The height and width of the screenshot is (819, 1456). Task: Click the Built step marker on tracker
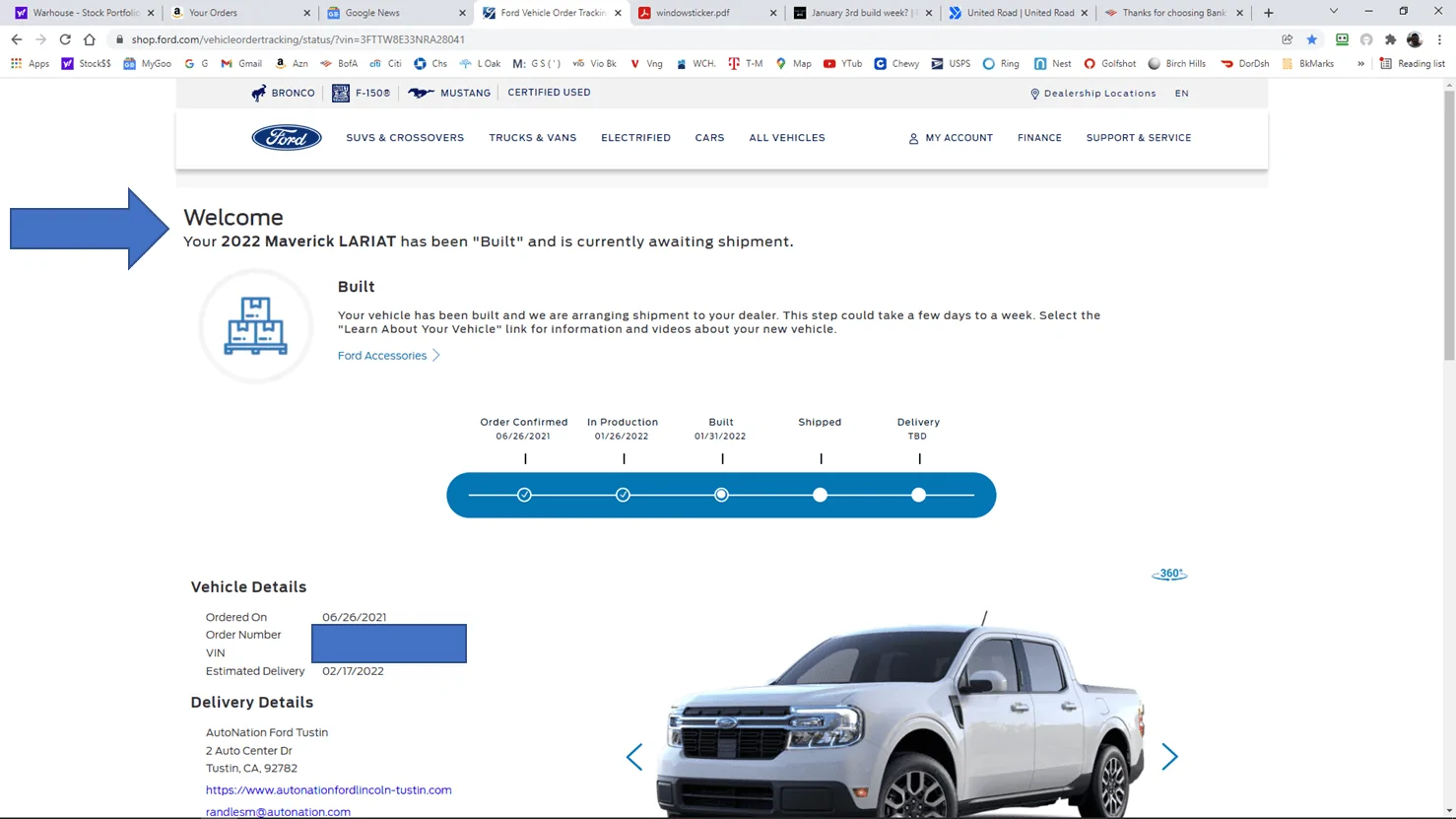pos(721,495)
